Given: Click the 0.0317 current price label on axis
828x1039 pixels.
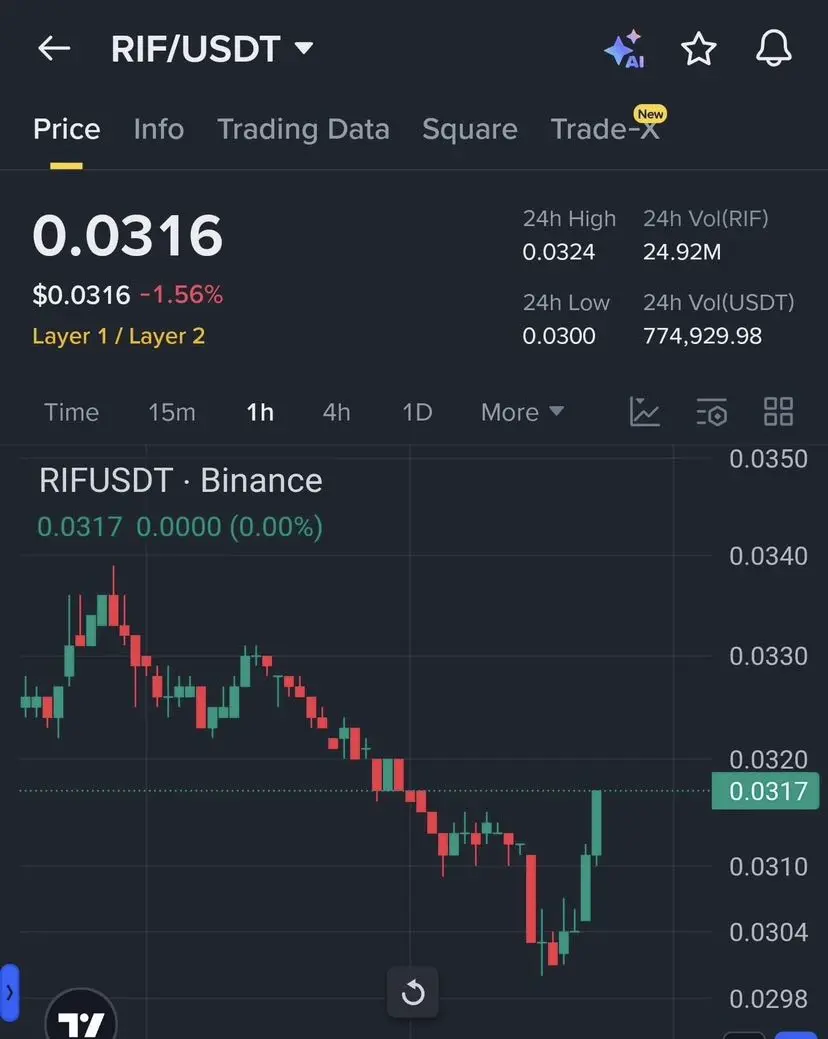Looking at the screenshot, I should 765,791.
